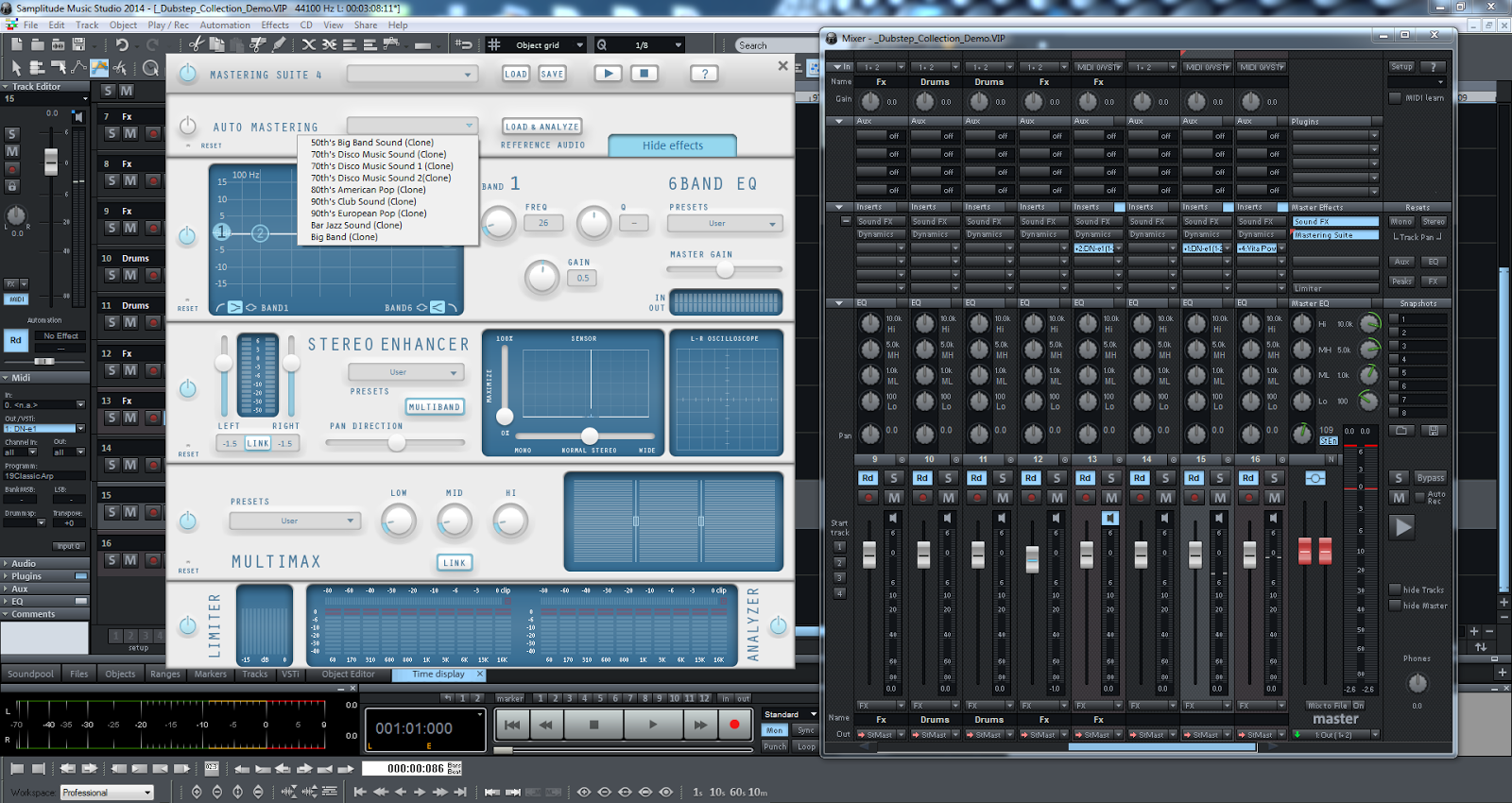Screen dimensions: 1512x803
Task: Click the Auto Mastering power icon
Action: pyautogui.click(x=188, y=126)
